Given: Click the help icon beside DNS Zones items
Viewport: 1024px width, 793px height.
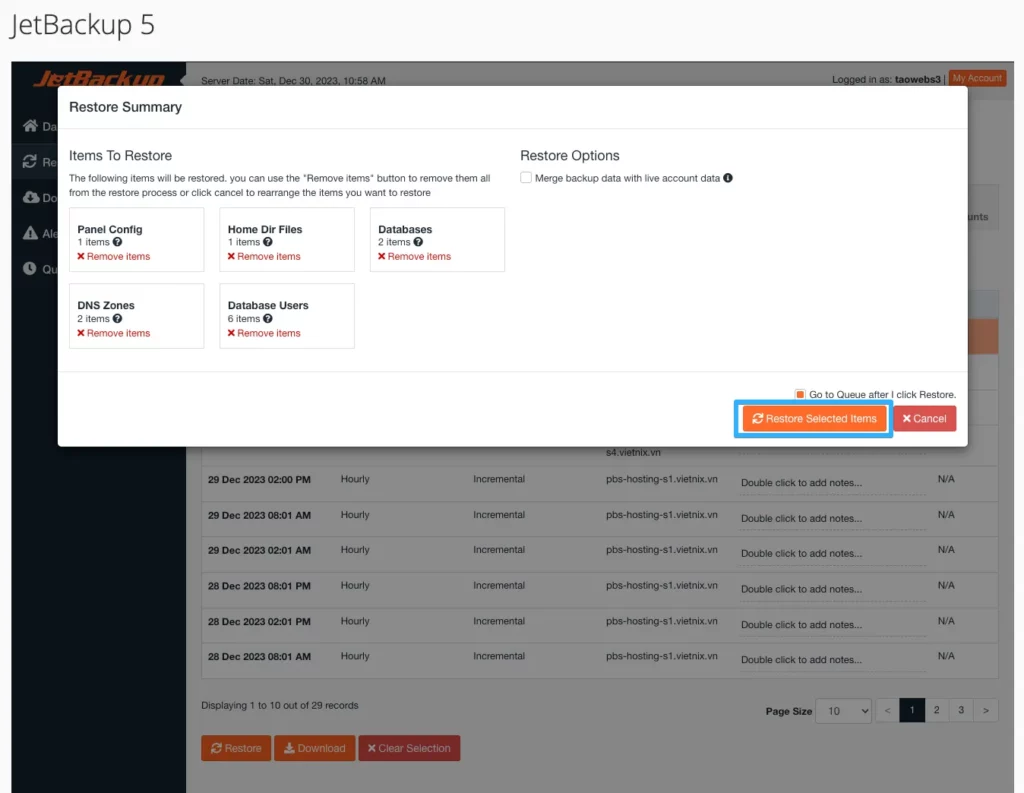Looking at the screenshot, I should (x=118, y=319).
